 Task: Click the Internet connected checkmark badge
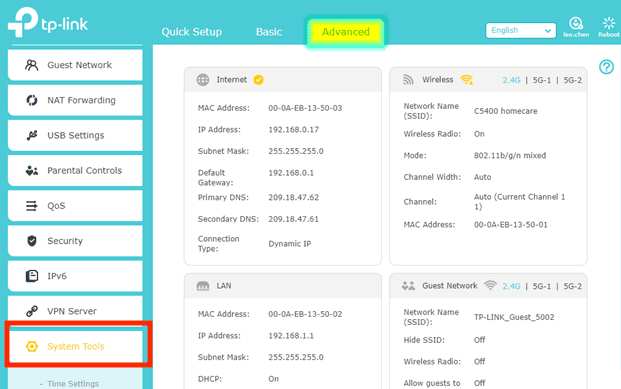click(258, 80)
